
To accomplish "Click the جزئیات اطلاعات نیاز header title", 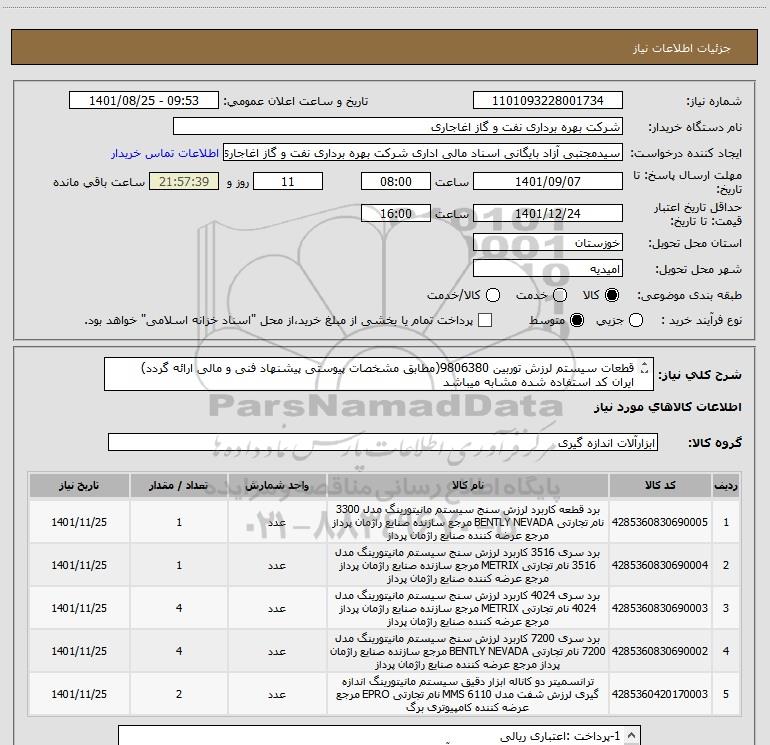I will [682, 48].
